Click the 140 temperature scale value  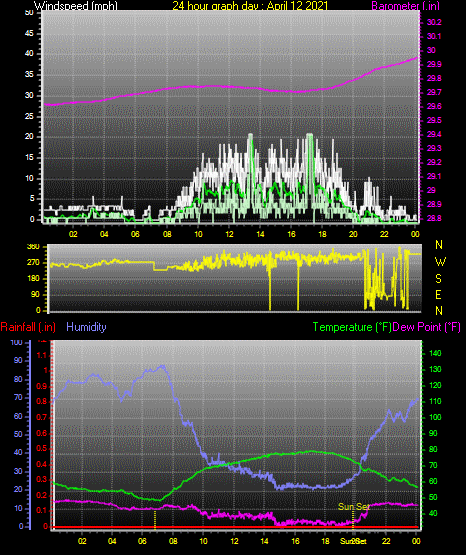pos(435,353)
